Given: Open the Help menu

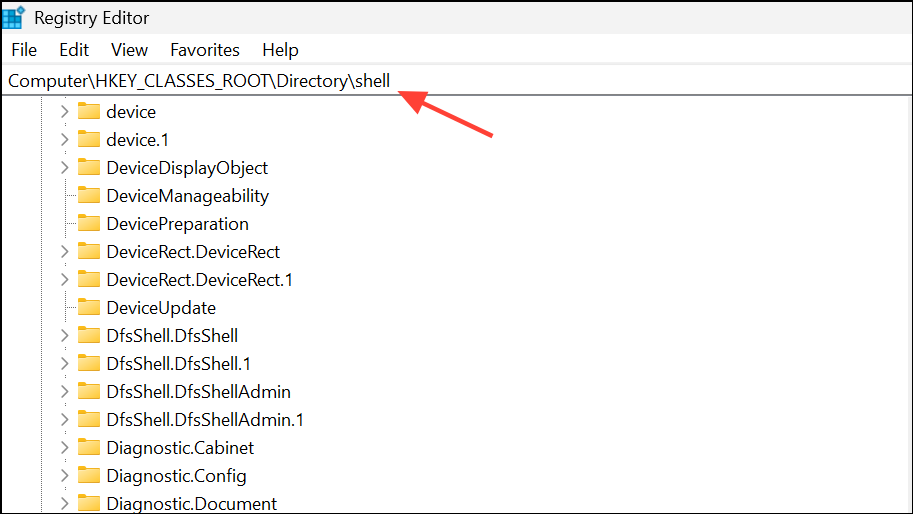Looking at the screenshot, I should [x=280, y=50].
